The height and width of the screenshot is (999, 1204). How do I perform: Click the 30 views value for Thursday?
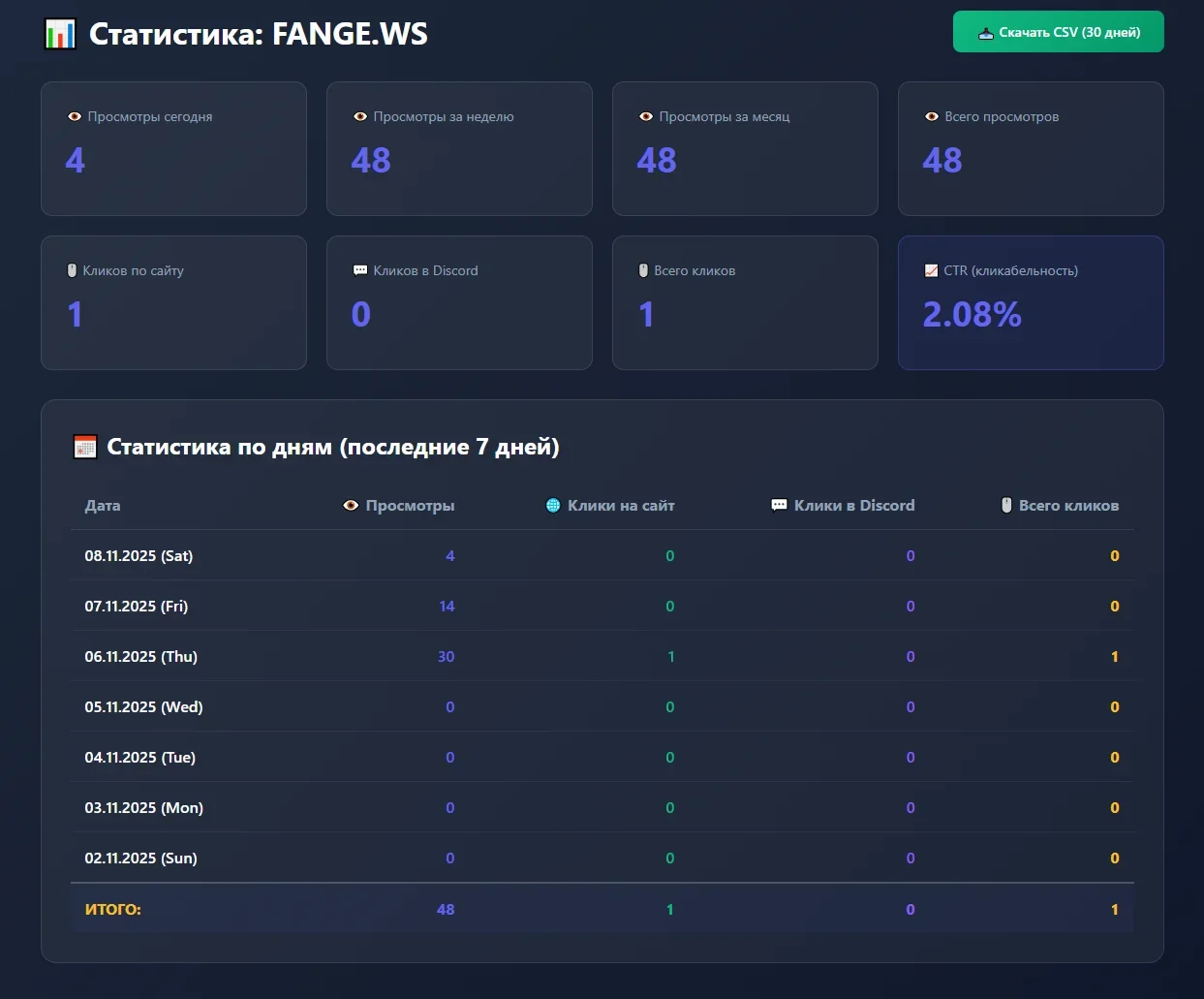coord(446,656)
